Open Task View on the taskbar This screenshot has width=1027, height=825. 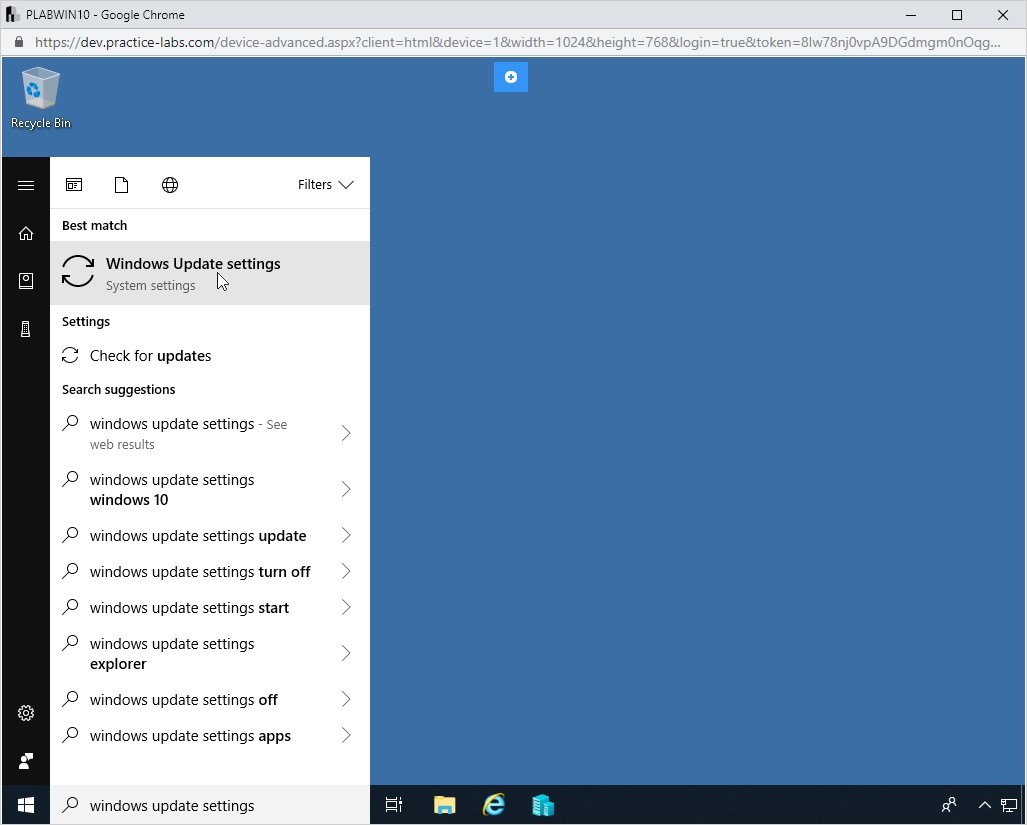pos(394,805)
